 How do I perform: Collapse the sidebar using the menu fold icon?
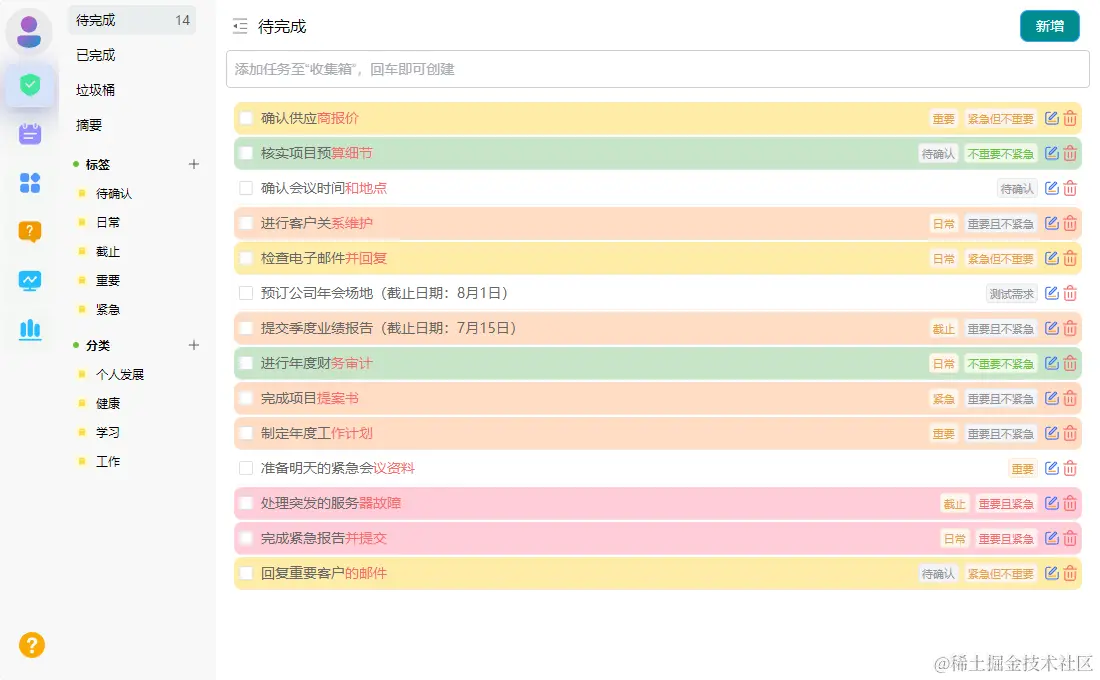(x=240, y=27)
